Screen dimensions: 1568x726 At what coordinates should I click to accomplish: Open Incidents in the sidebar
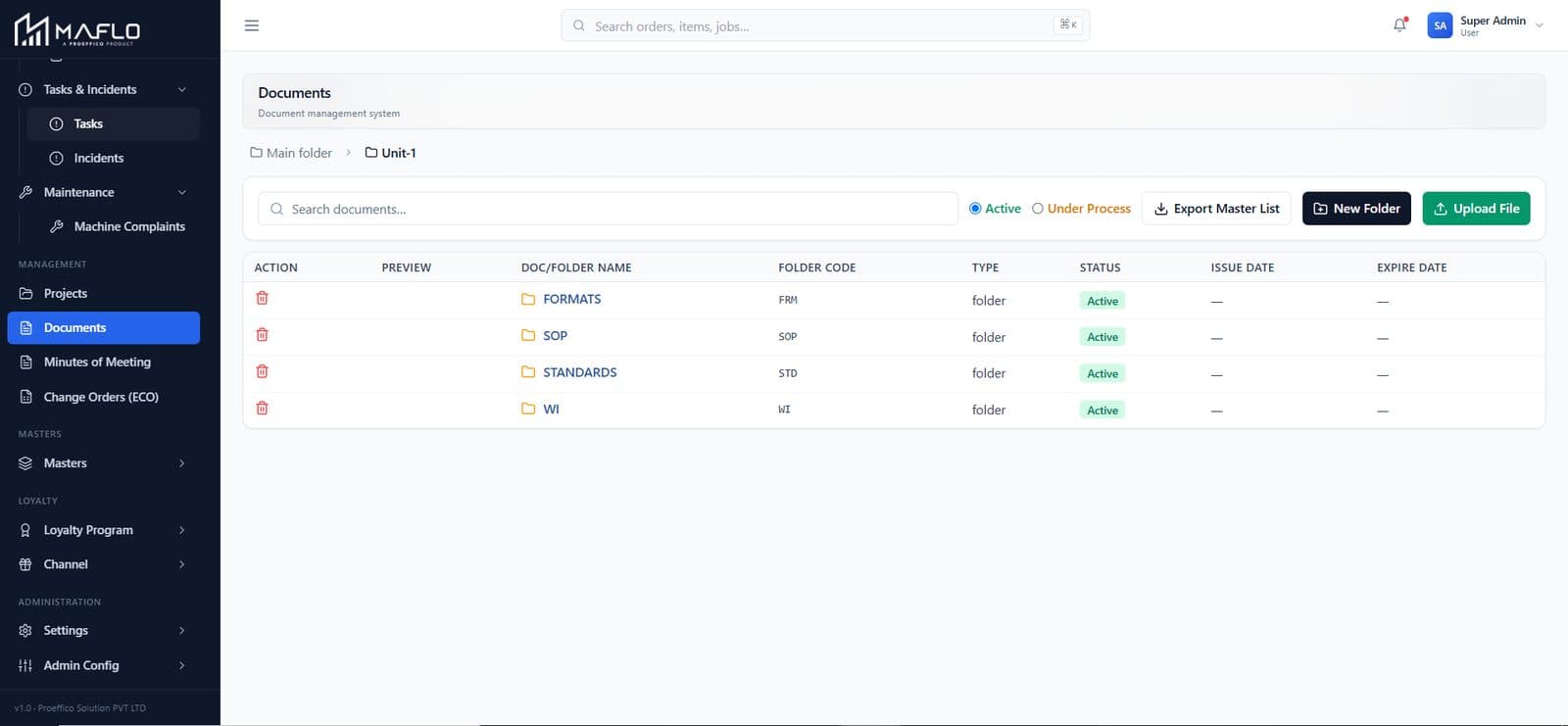tap(113, 158)
